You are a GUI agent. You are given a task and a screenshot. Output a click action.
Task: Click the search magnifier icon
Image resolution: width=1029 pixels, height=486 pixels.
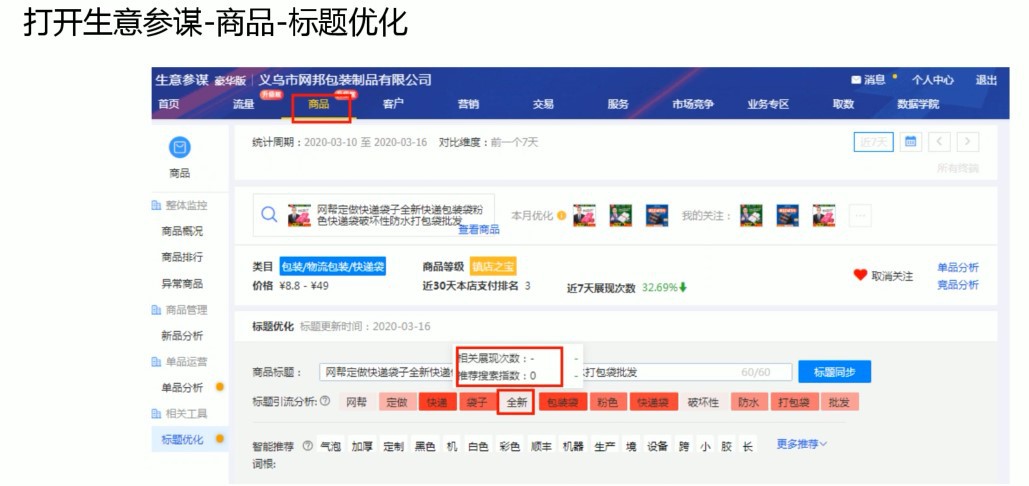coord(268,214)
